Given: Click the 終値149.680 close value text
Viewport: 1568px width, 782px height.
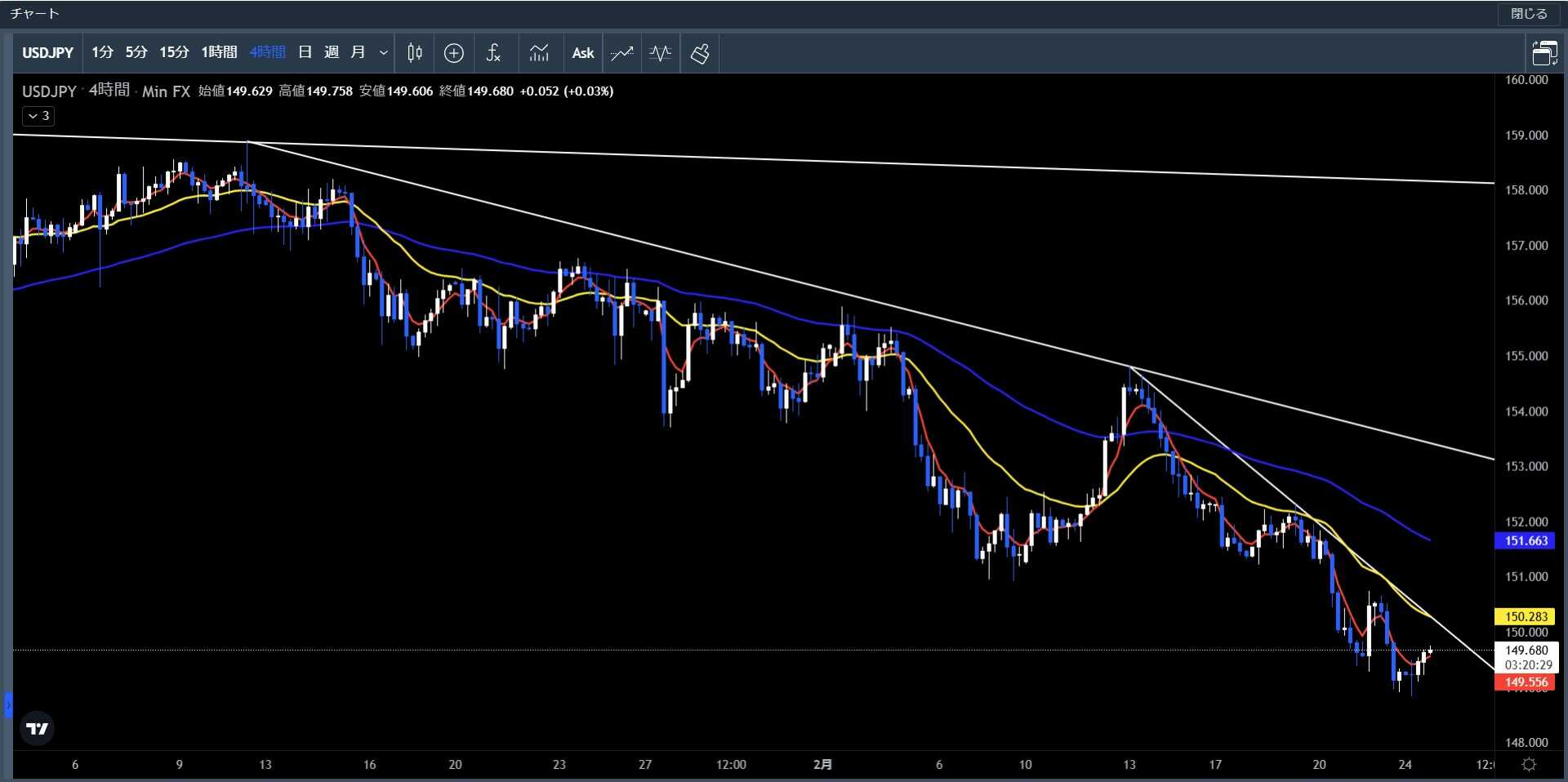Looking at the screenshot, I should [x=476, y=91].
